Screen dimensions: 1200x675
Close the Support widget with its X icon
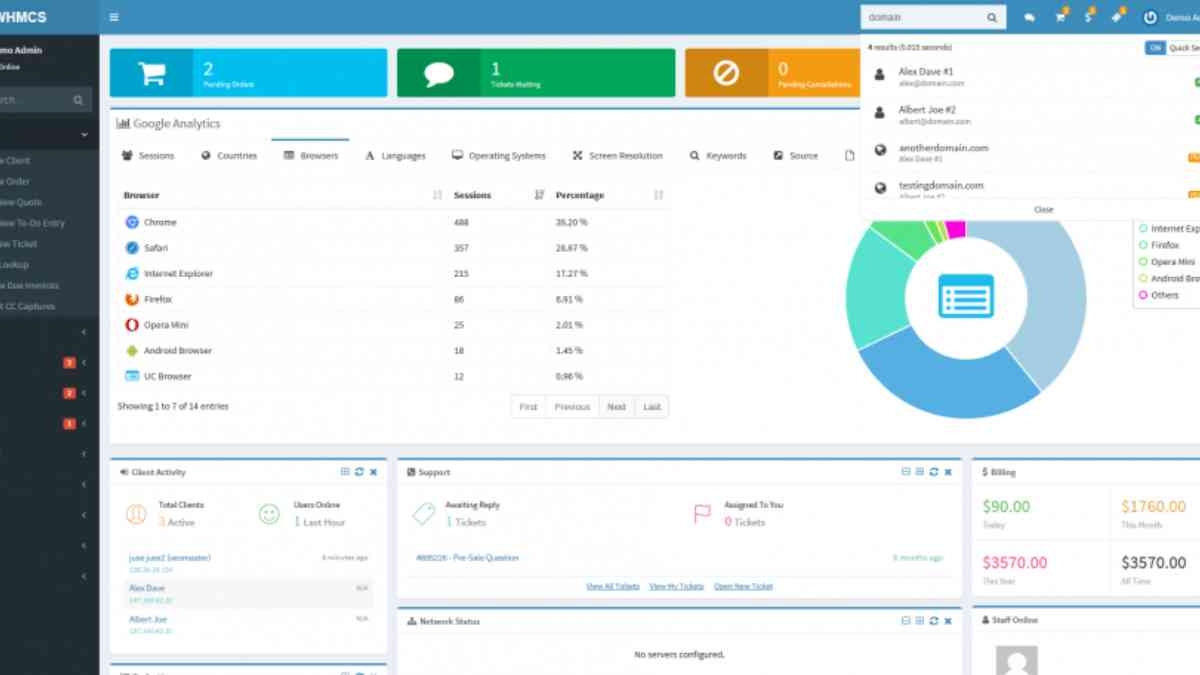(947, 472)
